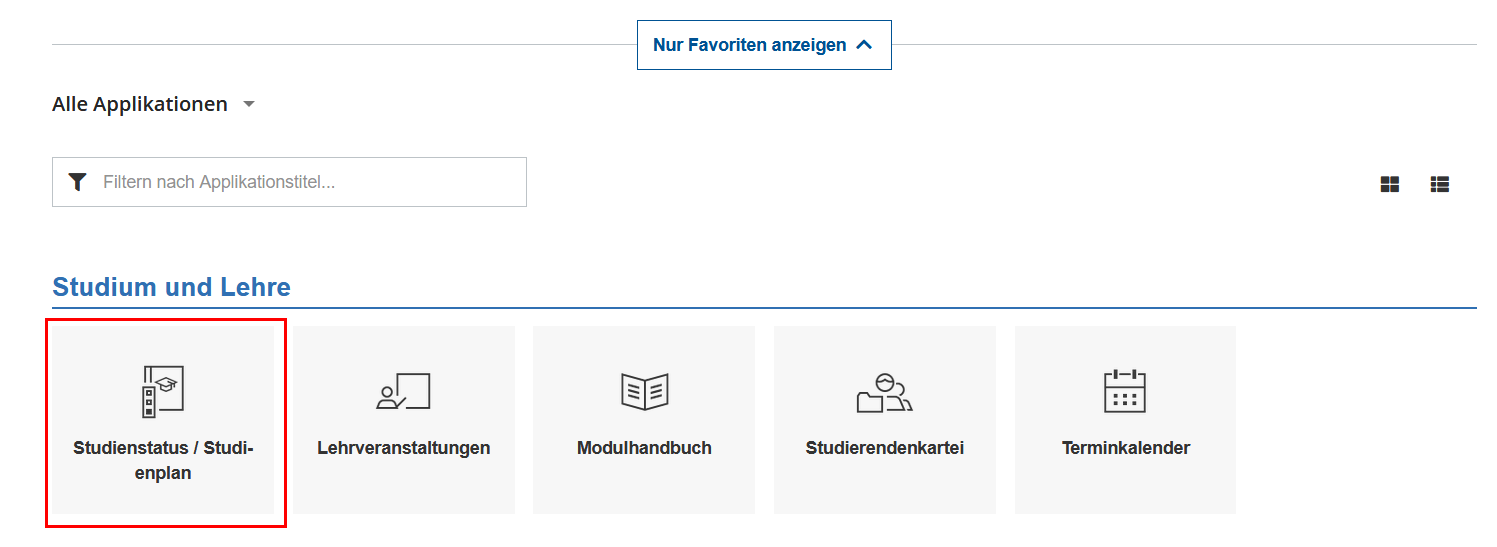Click the Lehrveranstaltungen presenter board icon
This screenshot has width=1497, height=547.
(x=403, y=391)
